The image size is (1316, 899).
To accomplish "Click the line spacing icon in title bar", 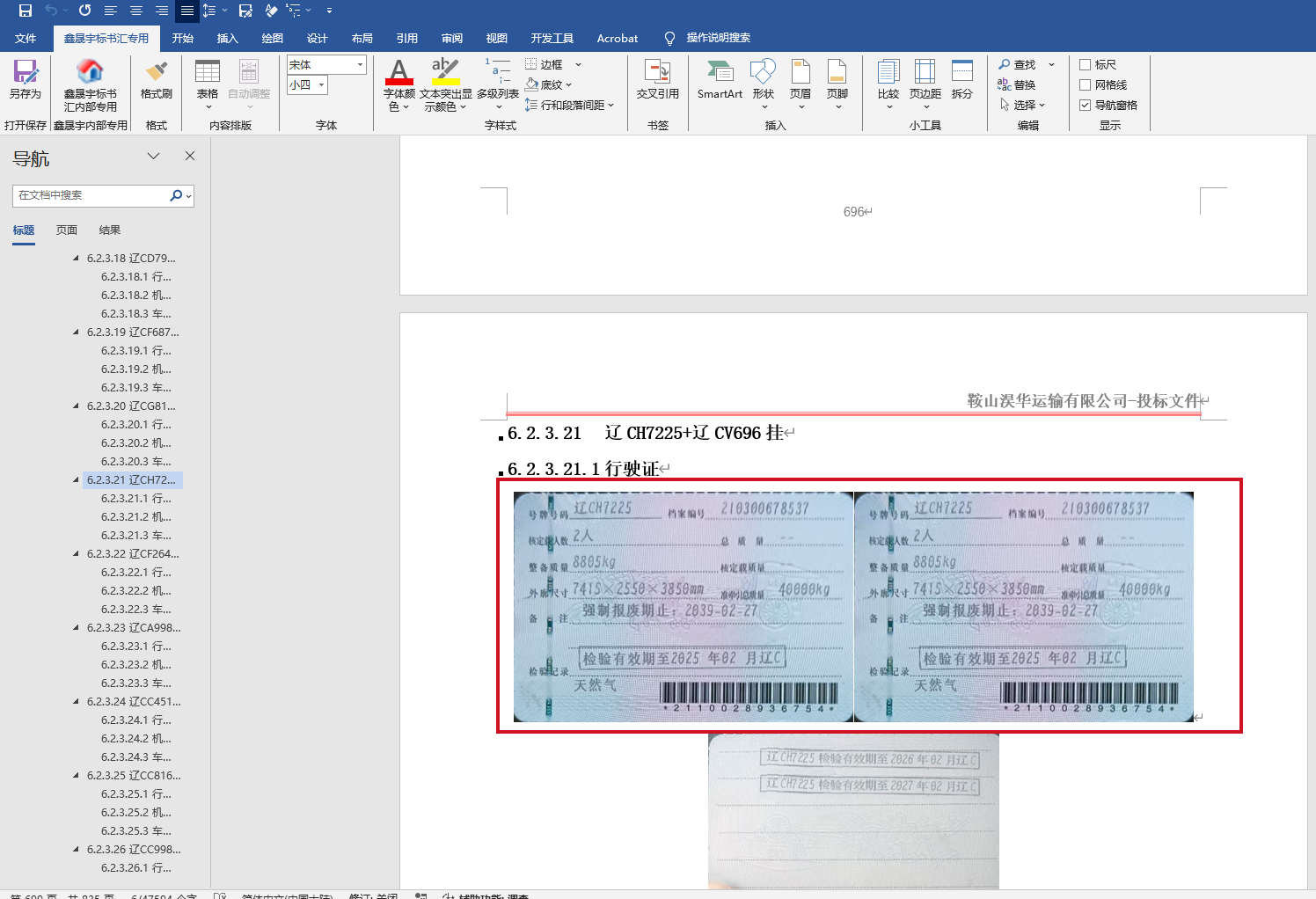I will 209,11.
